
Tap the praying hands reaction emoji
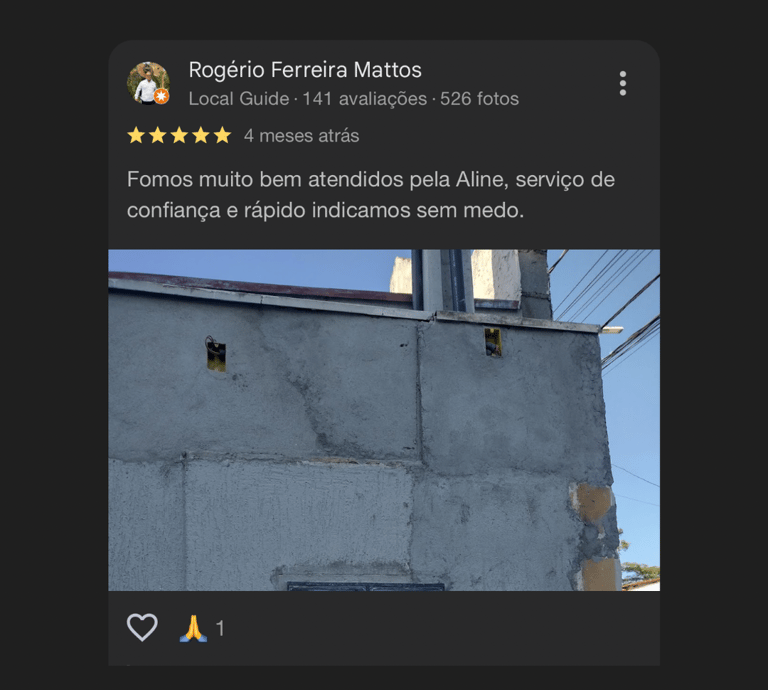coord(193,628)
